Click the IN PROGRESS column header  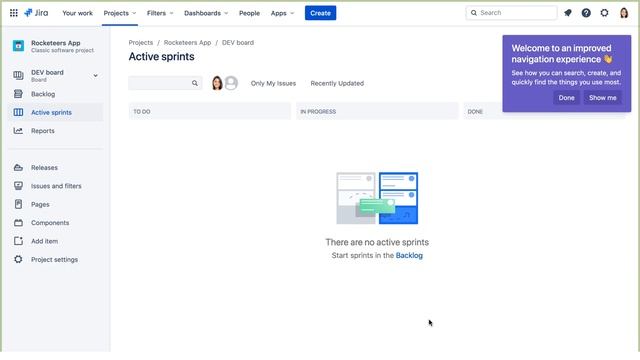click(377, 111)
